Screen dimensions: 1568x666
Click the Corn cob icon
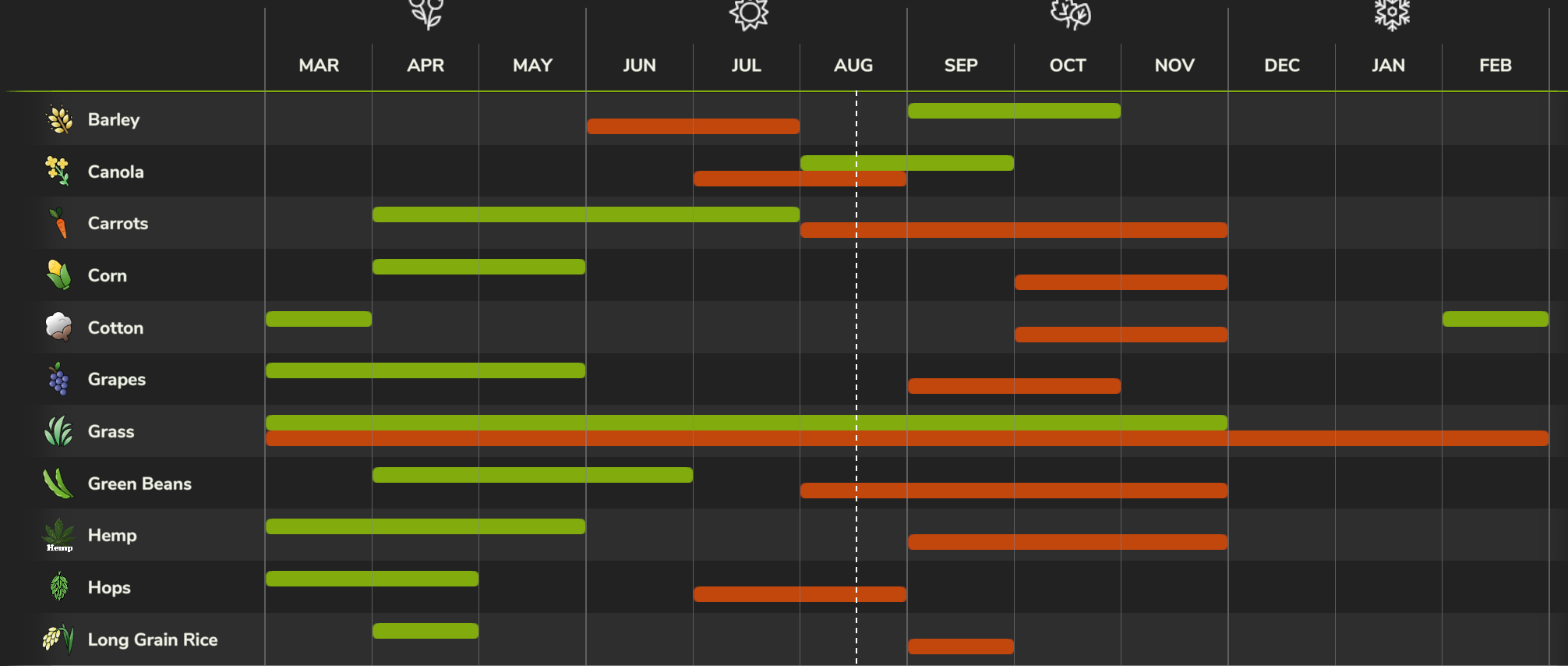(59, 275)
